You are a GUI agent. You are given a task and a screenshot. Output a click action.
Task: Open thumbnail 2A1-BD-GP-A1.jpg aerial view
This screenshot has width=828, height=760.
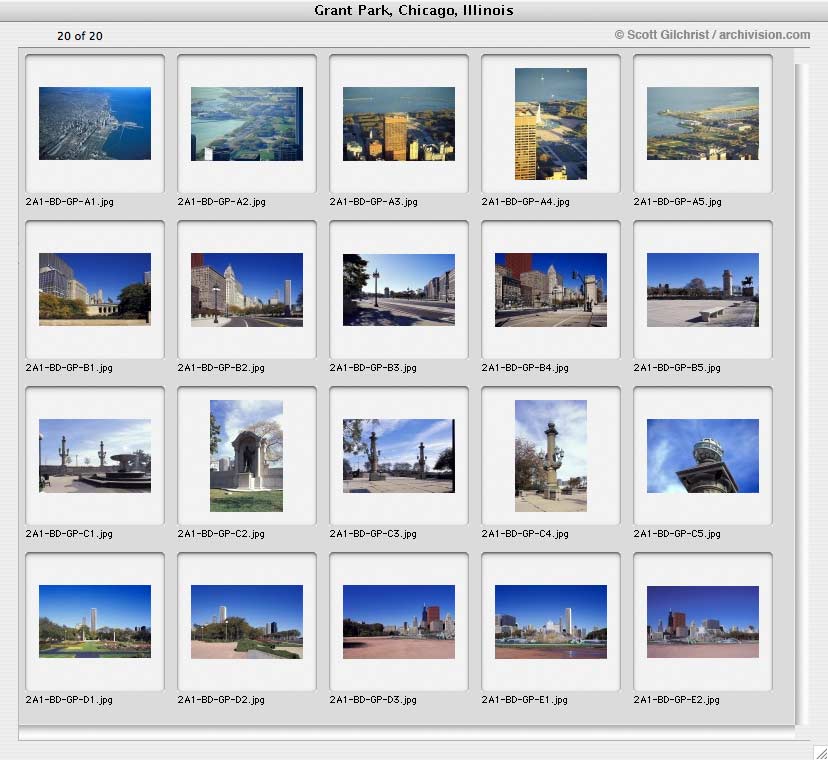(95, 124)
